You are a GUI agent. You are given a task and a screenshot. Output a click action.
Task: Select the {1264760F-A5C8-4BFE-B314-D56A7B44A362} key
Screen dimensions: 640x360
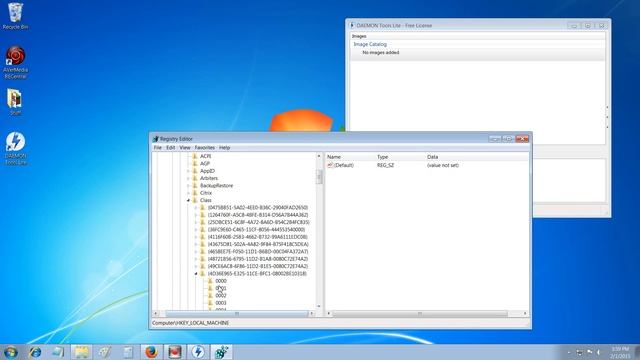coord(258,215)
